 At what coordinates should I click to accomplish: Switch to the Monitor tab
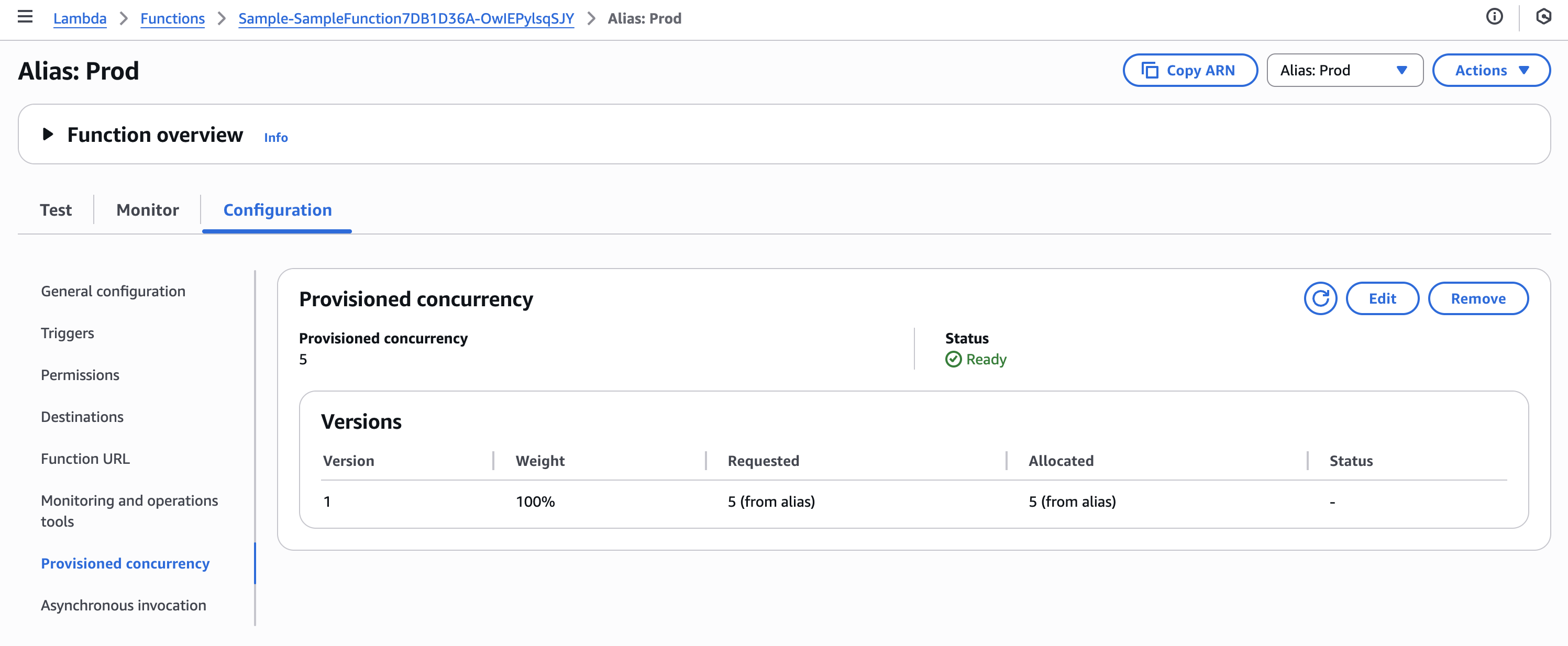click(x=147, y=210)
